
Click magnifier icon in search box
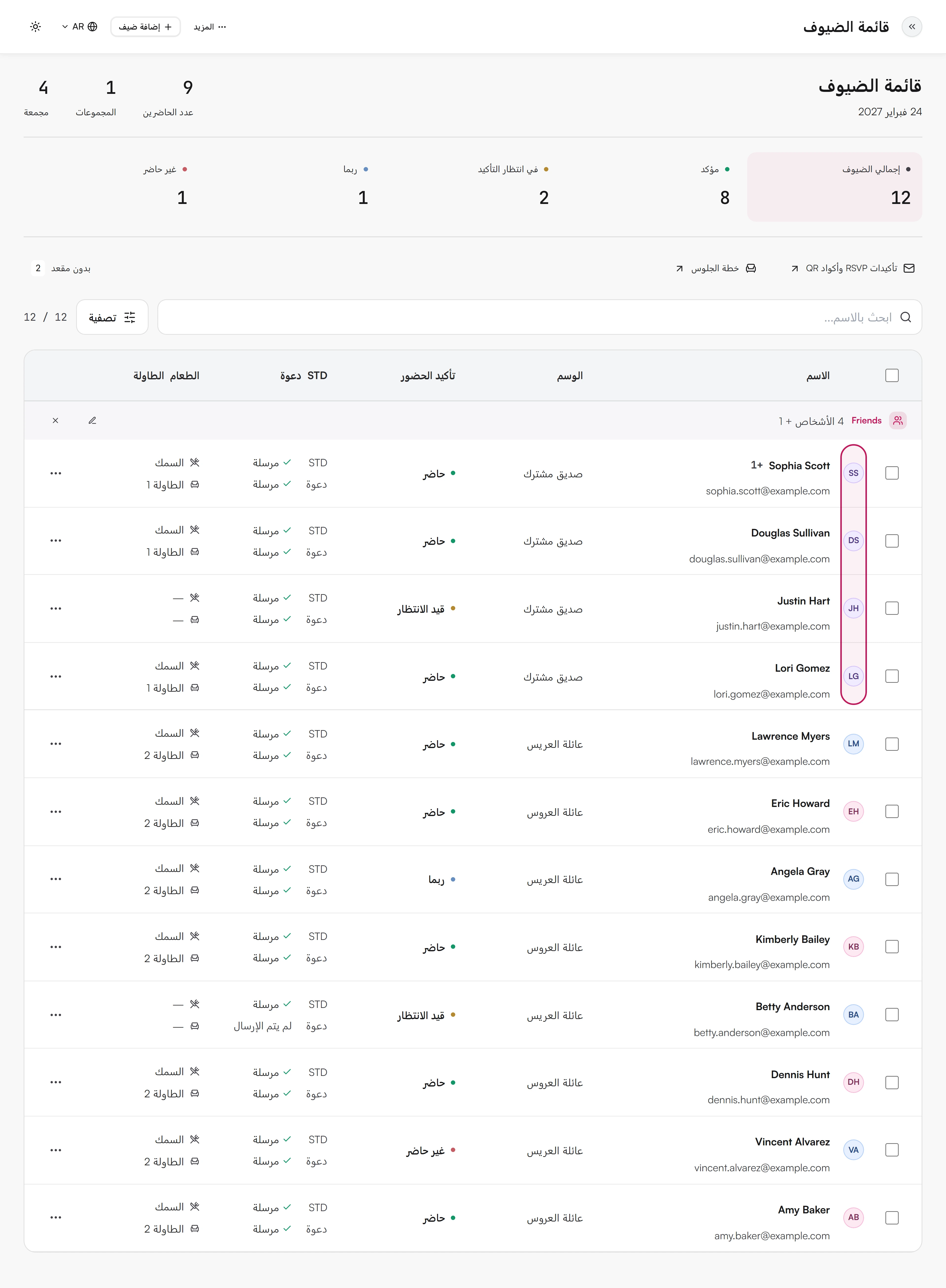[905, 317]
